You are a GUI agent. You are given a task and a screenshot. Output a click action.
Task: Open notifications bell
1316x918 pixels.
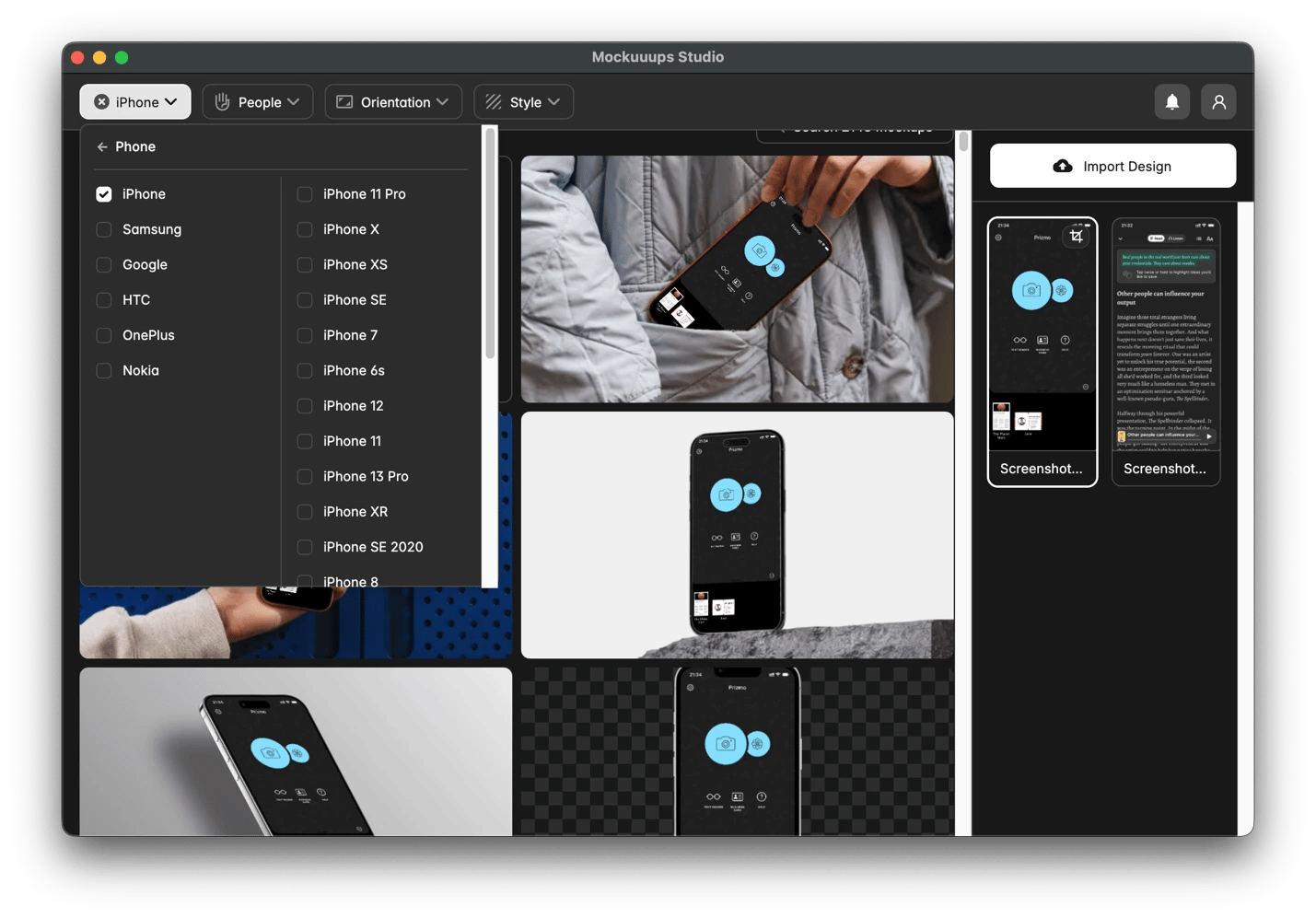[x=1172, y=102]
